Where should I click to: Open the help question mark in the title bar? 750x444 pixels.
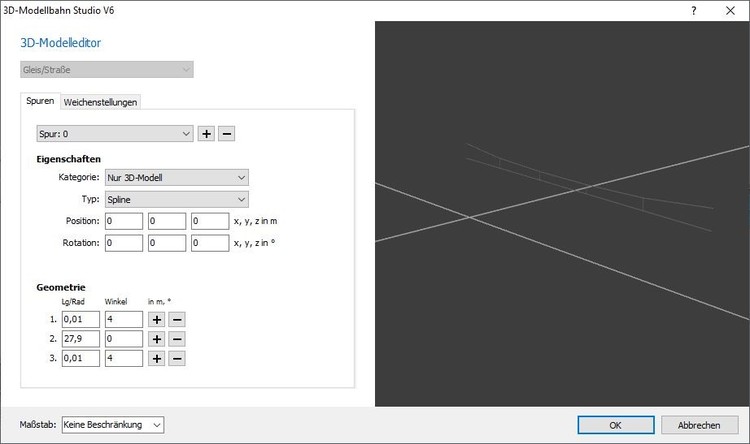point(694,11)
